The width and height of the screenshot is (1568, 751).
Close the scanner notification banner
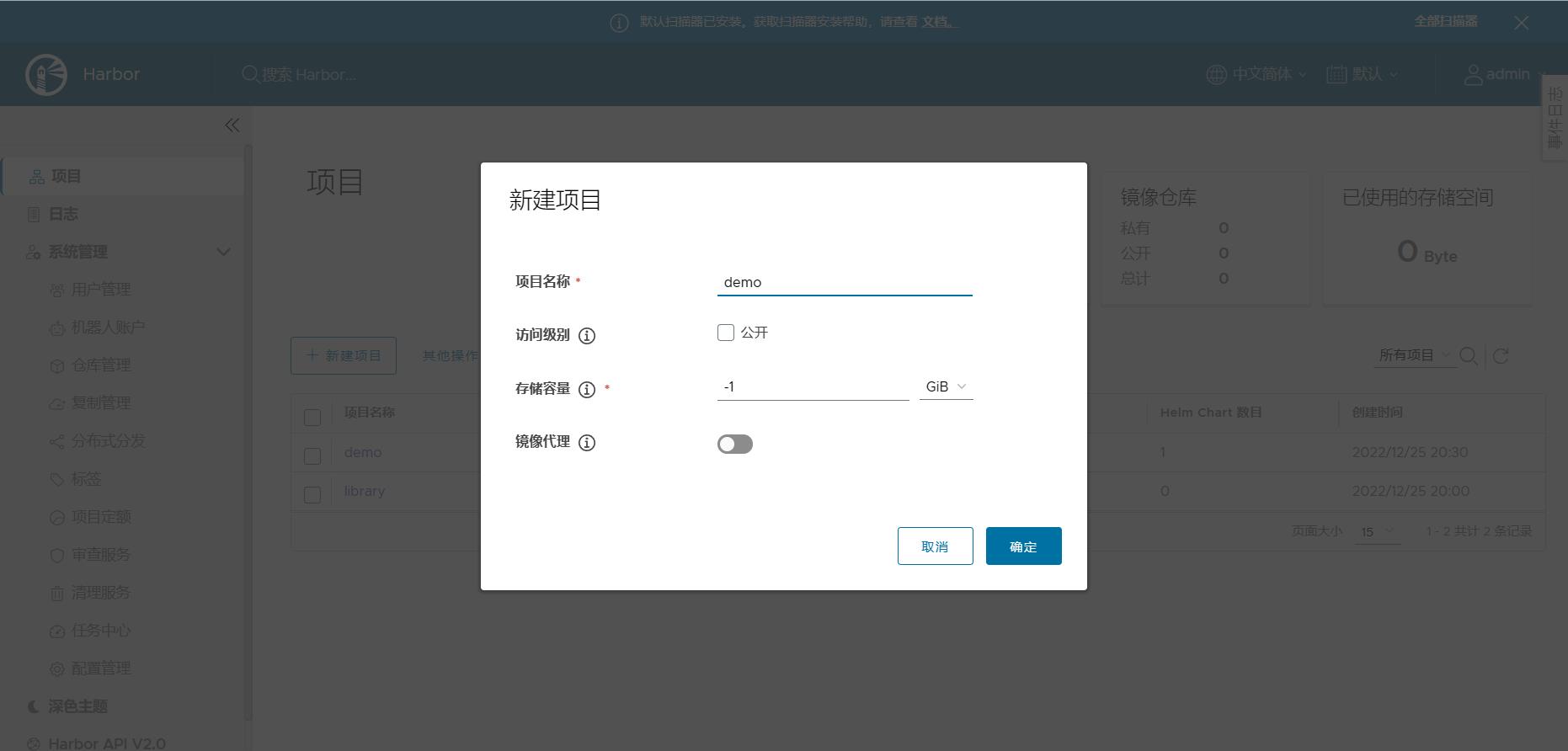click(1521, 23)
